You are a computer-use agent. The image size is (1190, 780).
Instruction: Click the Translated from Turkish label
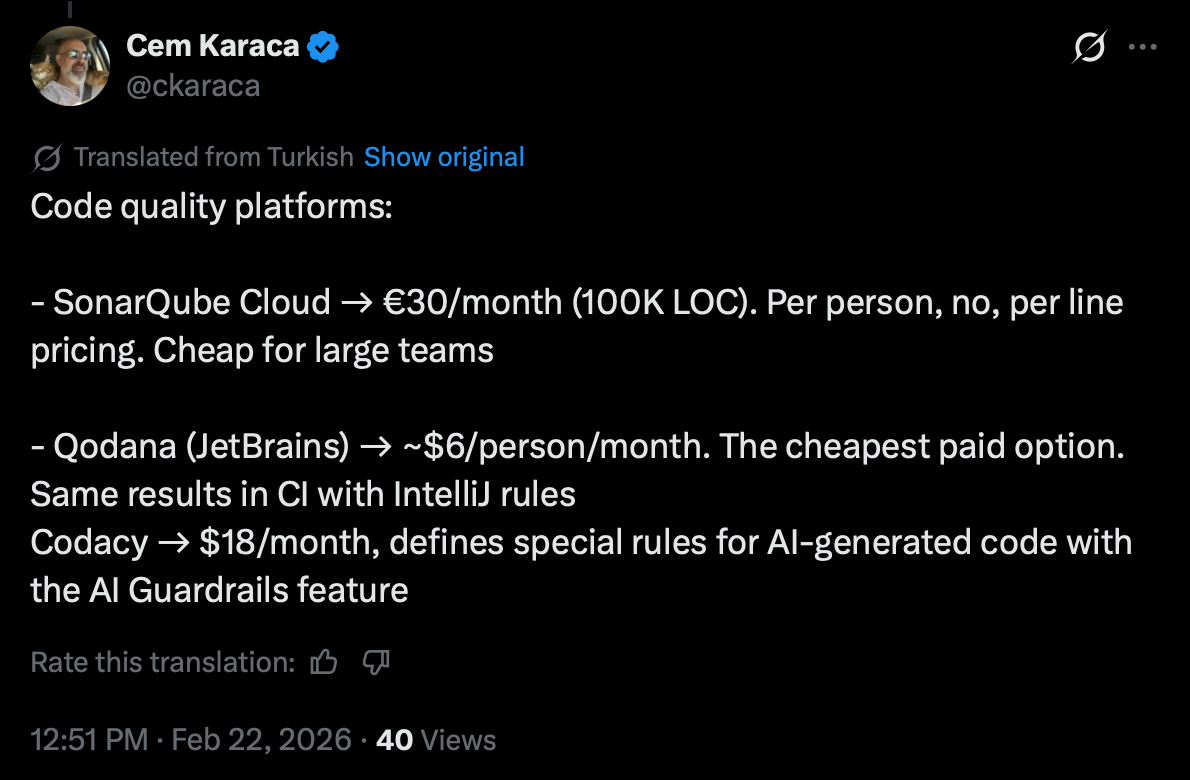(213, 158)
